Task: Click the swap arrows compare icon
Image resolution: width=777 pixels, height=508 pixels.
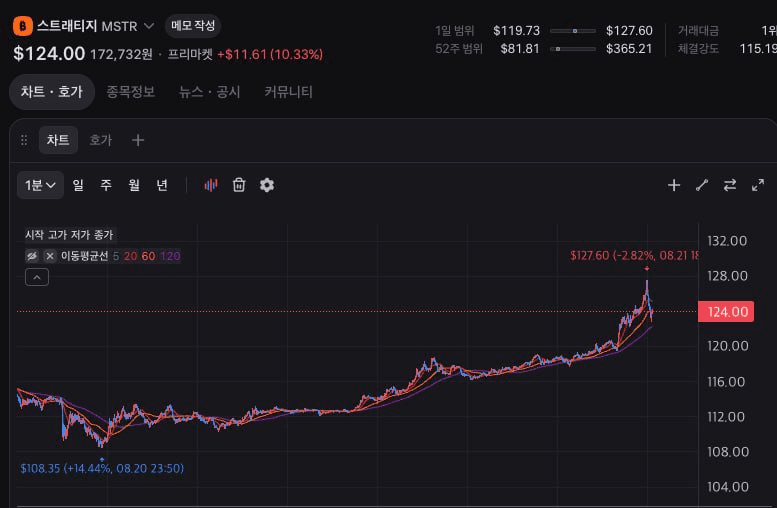Action: point(730,185)
